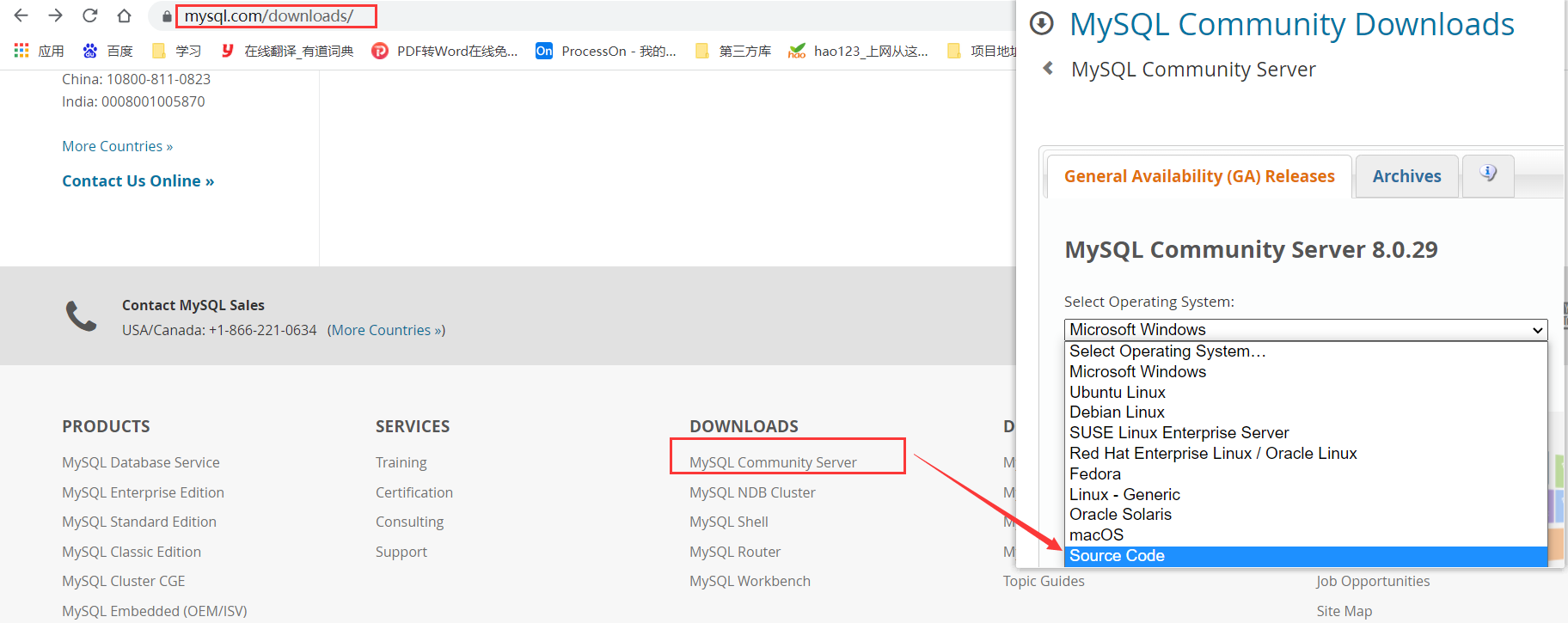Select Red Hat Enterprise Linux / Oracle Linux
1568x623 pixels.
[1306, 454]
